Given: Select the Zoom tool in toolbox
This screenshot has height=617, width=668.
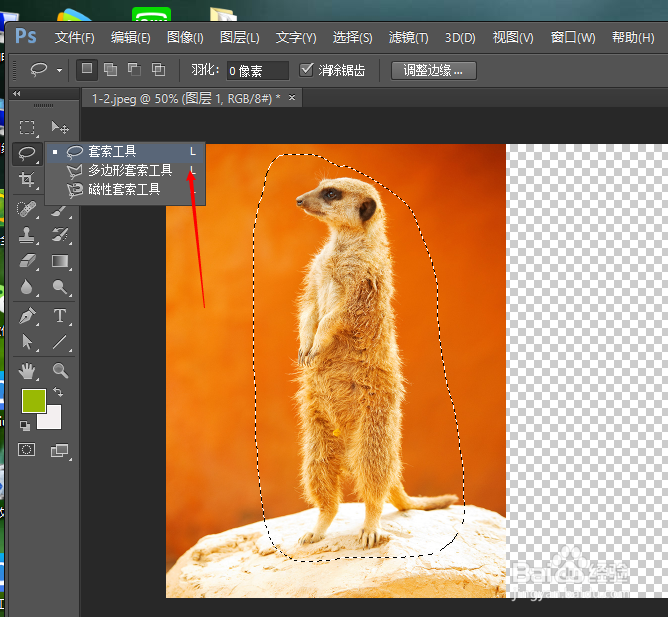Looking at the screenshot, I should click(x=60, y=371).
